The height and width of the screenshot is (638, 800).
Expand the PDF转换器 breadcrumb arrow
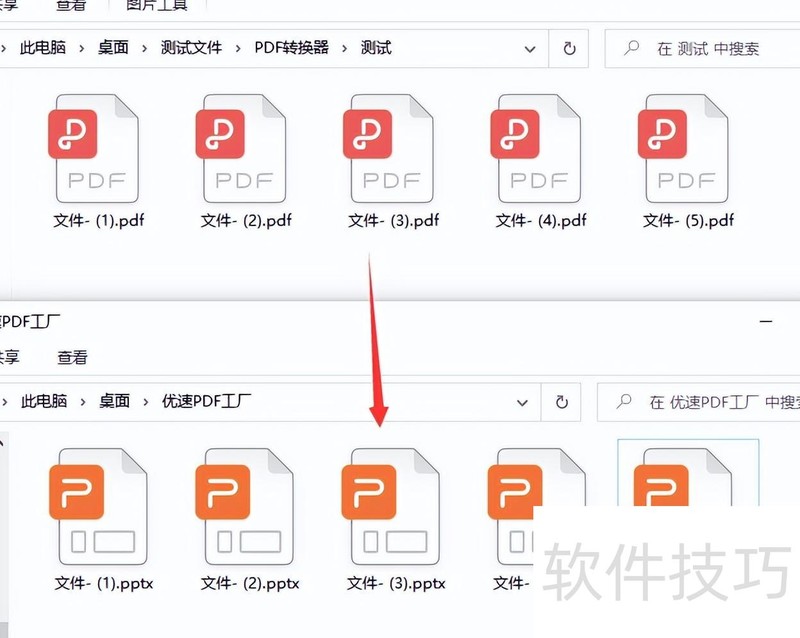tap(345, 48)
